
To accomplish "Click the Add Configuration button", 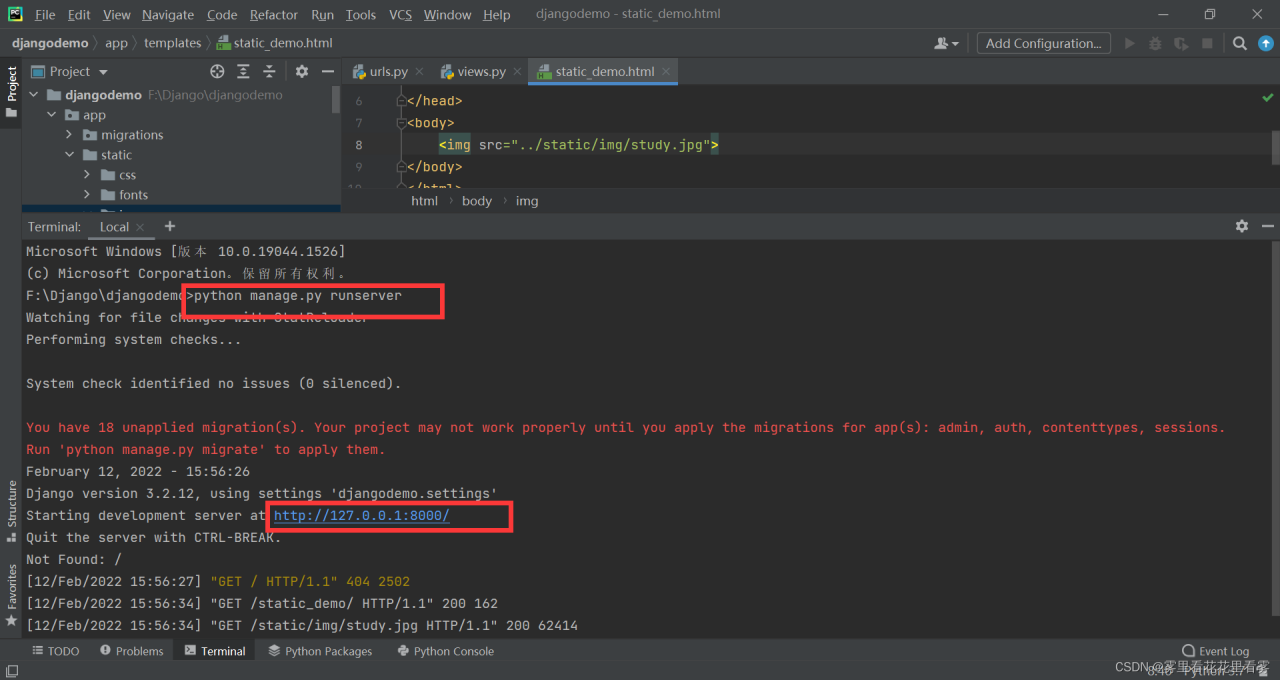I will click(1043, 43).
